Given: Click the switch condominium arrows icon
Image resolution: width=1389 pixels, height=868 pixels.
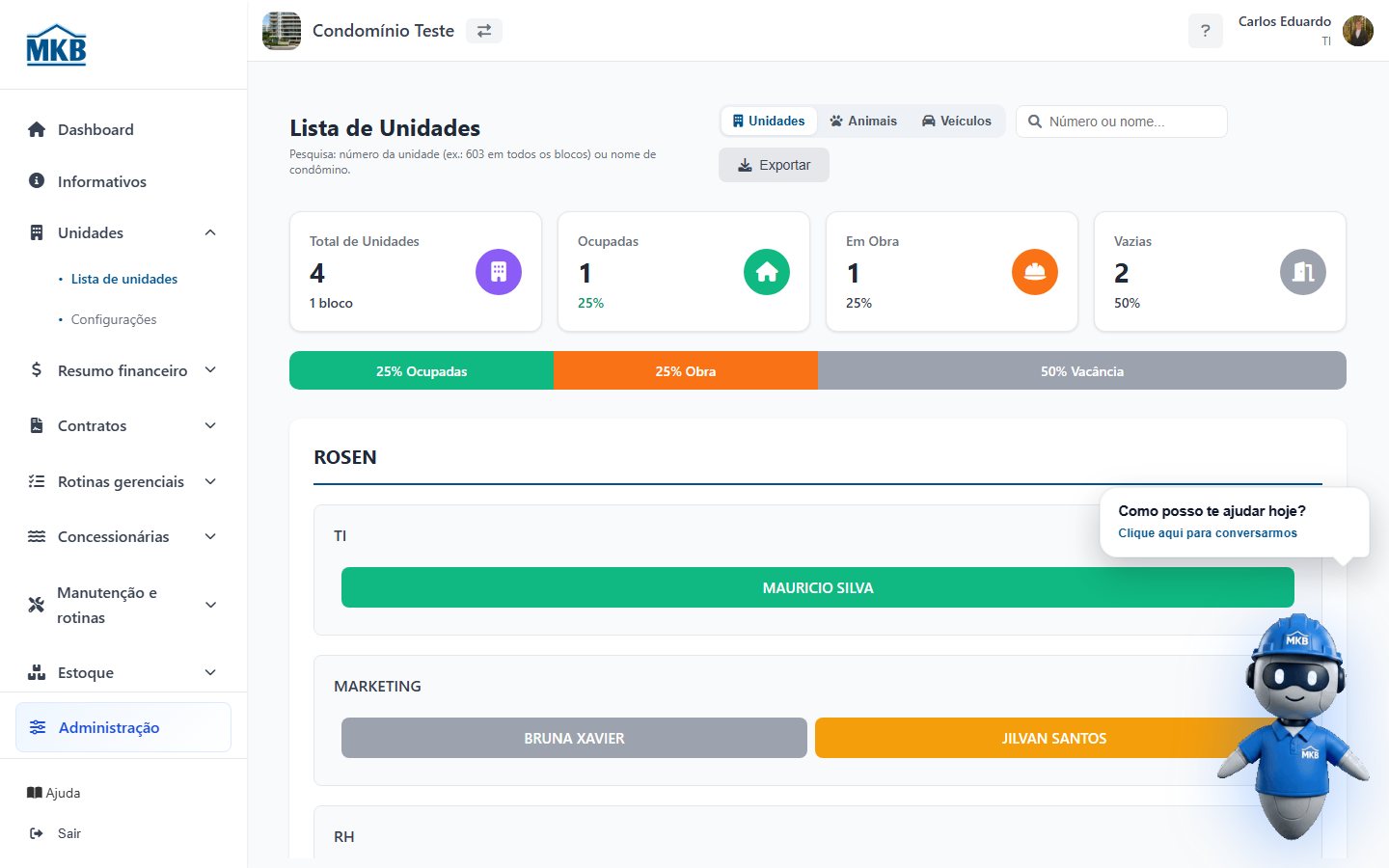Looking at the screenshot, I should (484, 31).
